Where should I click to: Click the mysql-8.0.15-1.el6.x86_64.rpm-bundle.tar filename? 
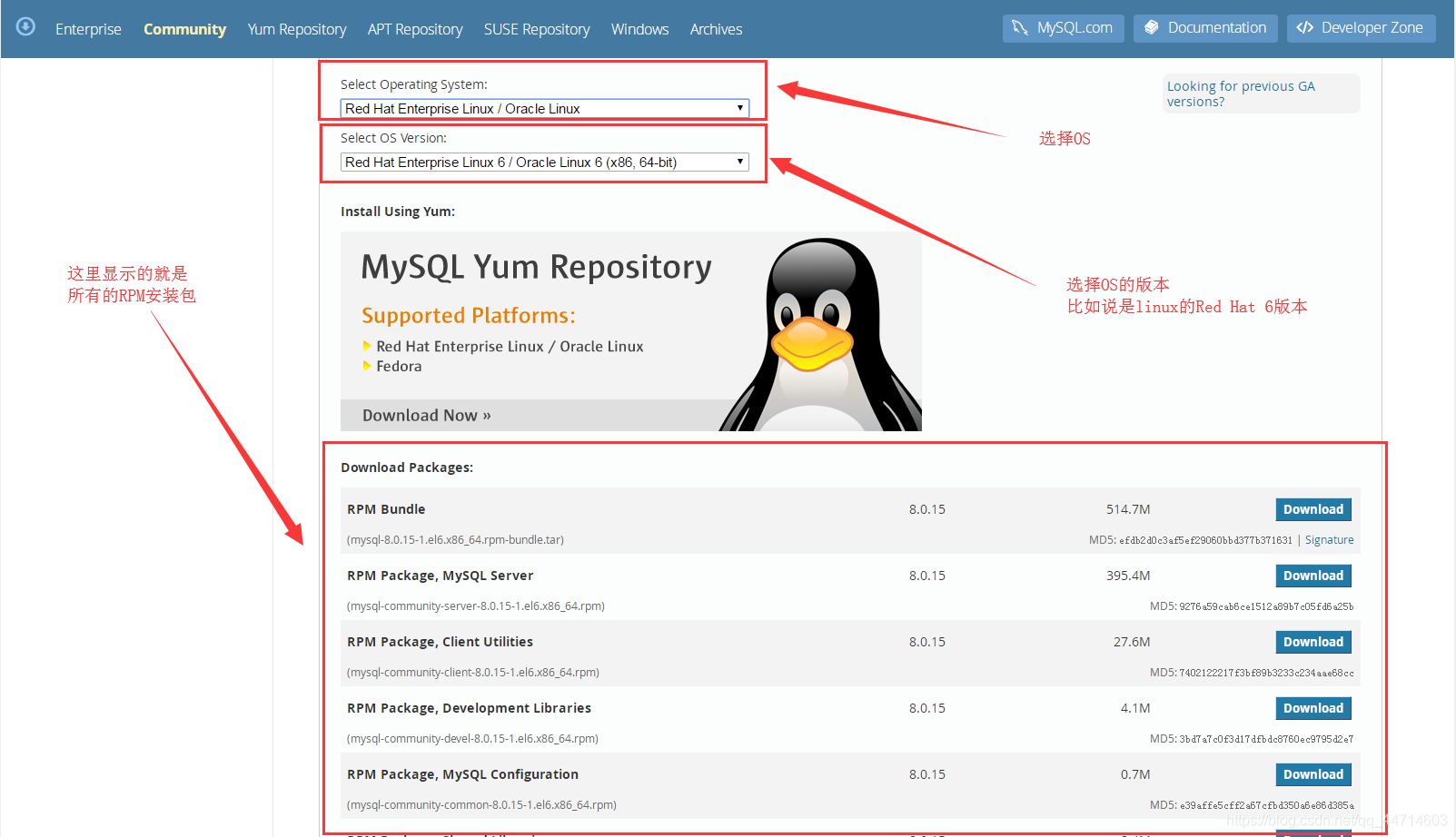(x=455, y=540)
